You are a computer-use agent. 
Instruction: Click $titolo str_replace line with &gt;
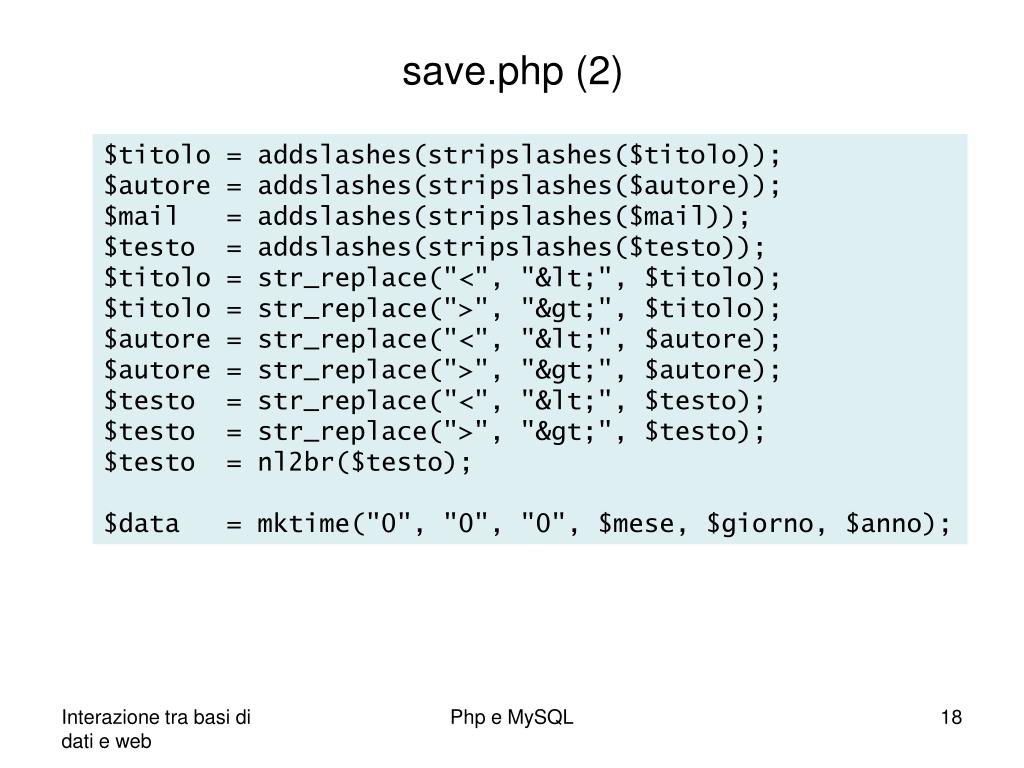click(x=442, y=309)
